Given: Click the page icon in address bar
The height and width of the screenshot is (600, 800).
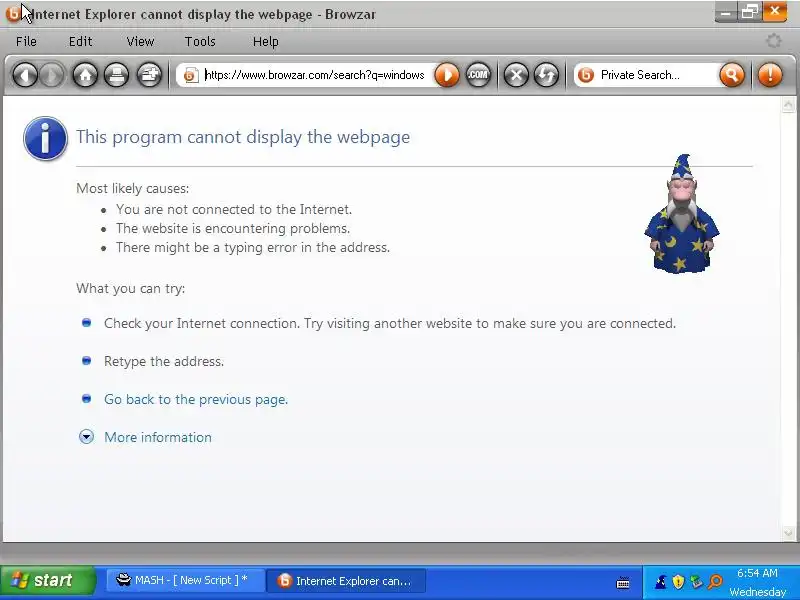Looking at the screenshot, I should click(190, 76).
